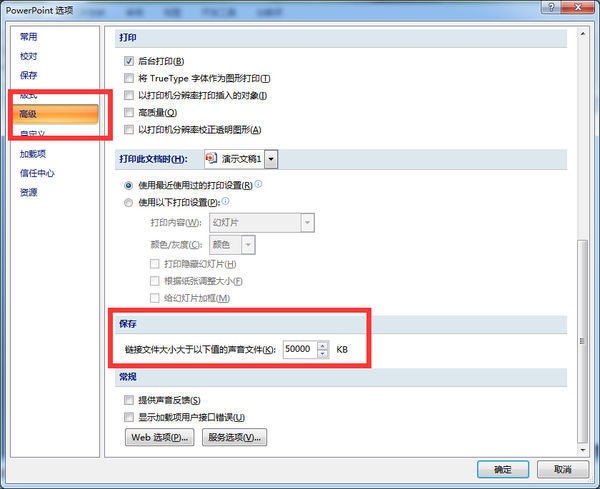Image resolution: width=600 pixels, height=489 pixels.
Task: Click the 演示文稿1 presentation file icon
Action: [212, 159]
